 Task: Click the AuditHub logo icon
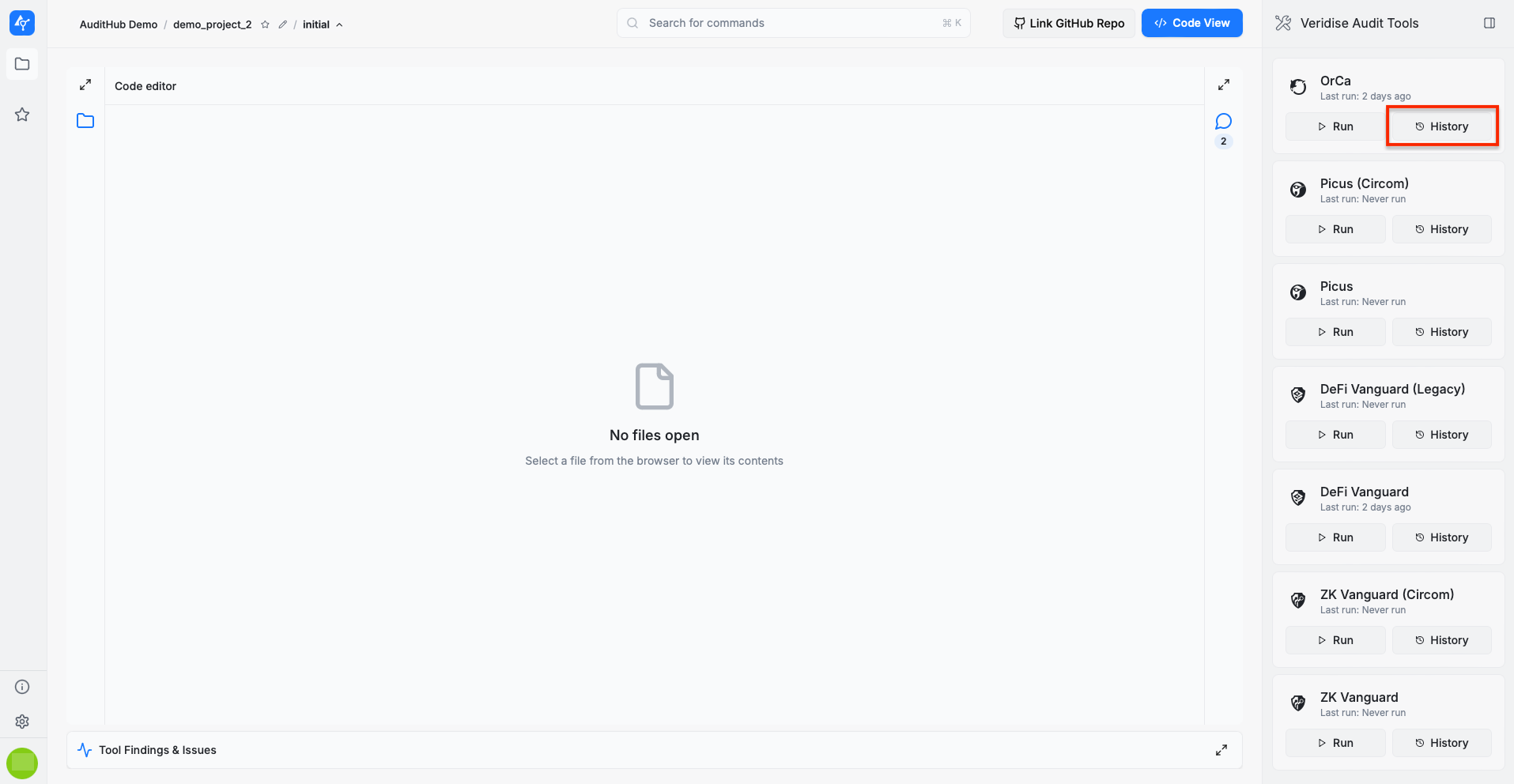[22, 23]
